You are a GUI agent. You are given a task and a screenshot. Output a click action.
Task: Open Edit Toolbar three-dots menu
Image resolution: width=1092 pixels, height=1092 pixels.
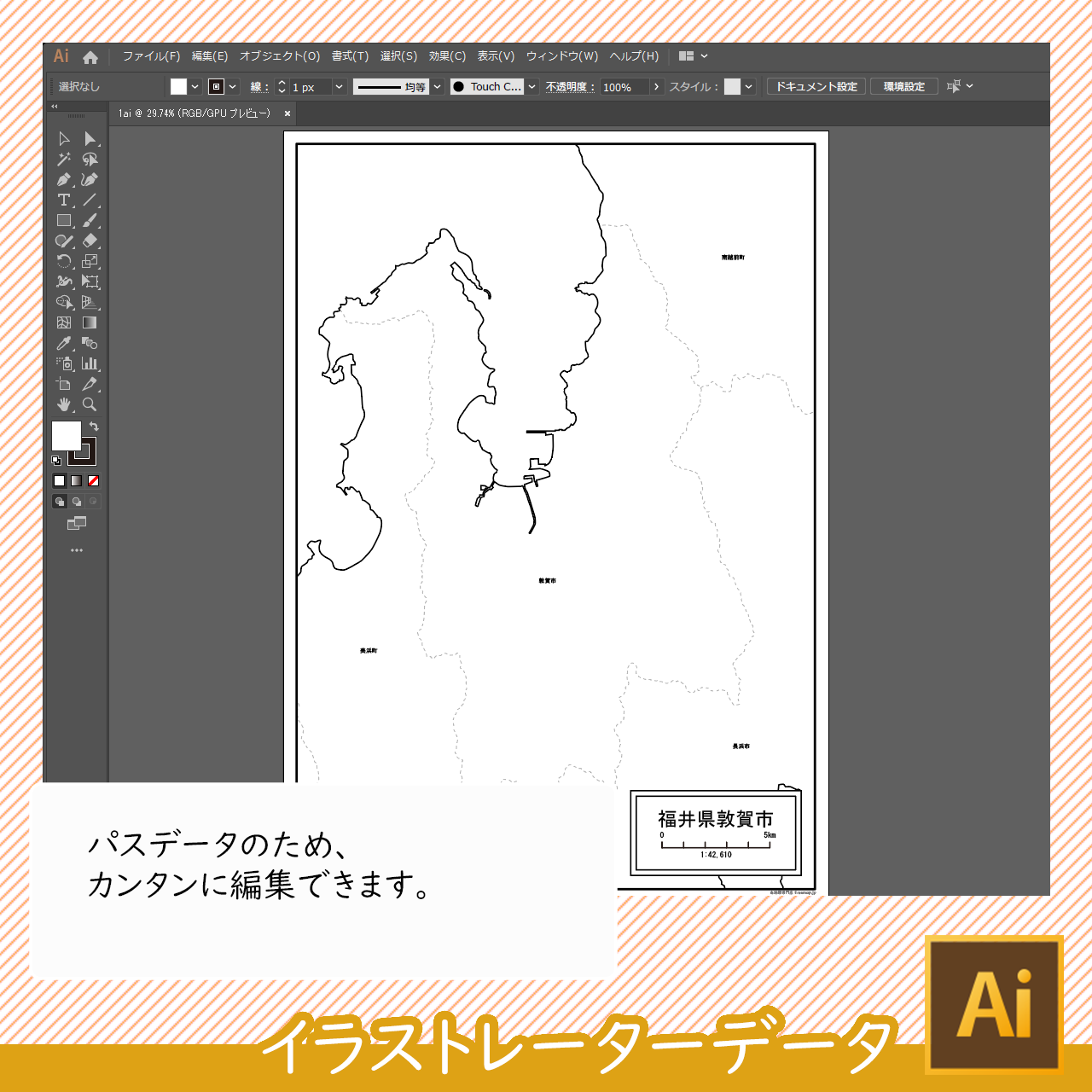click(77, 550)
